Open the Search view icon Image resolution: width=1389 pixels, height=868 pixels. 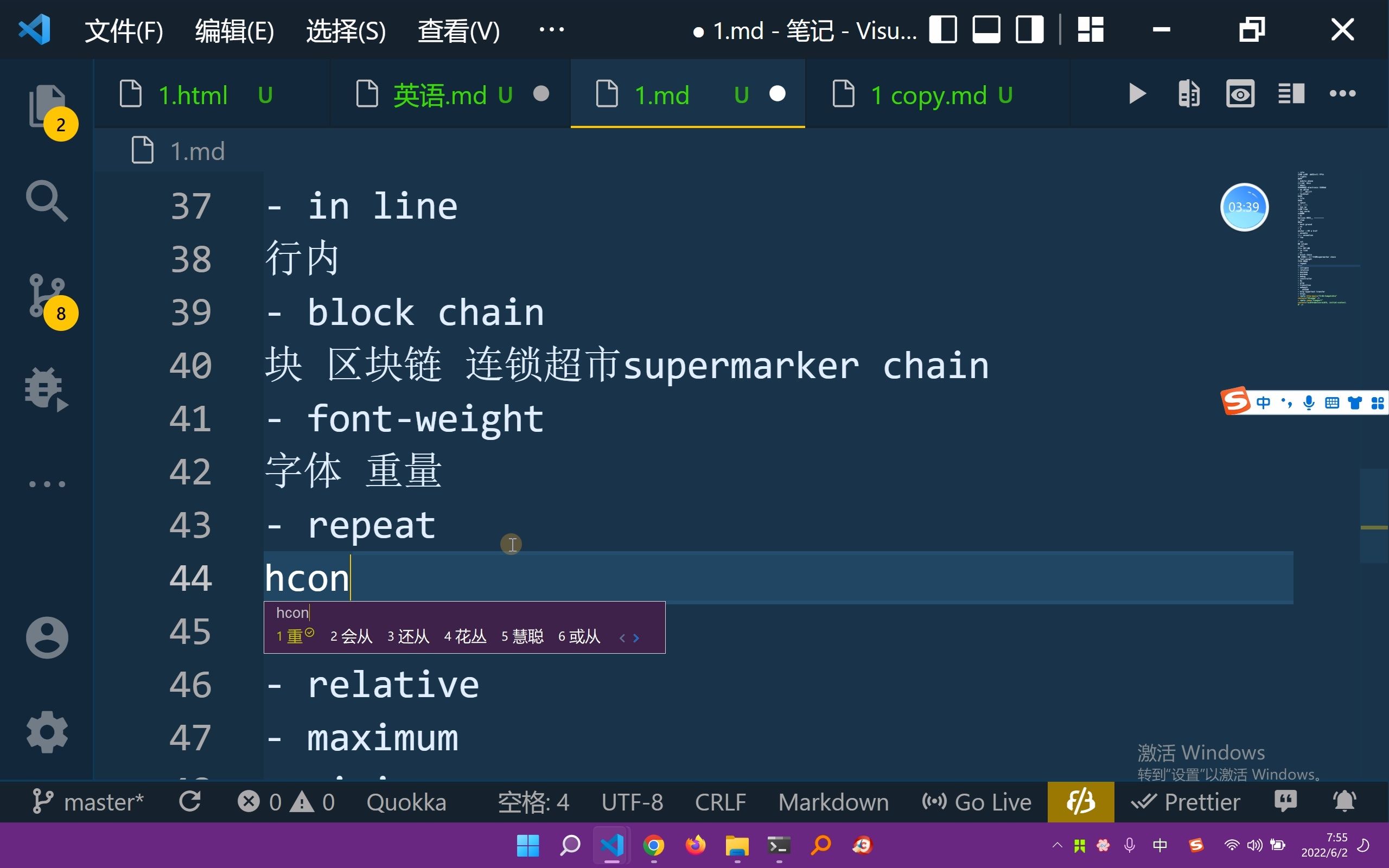coord(47,201)
